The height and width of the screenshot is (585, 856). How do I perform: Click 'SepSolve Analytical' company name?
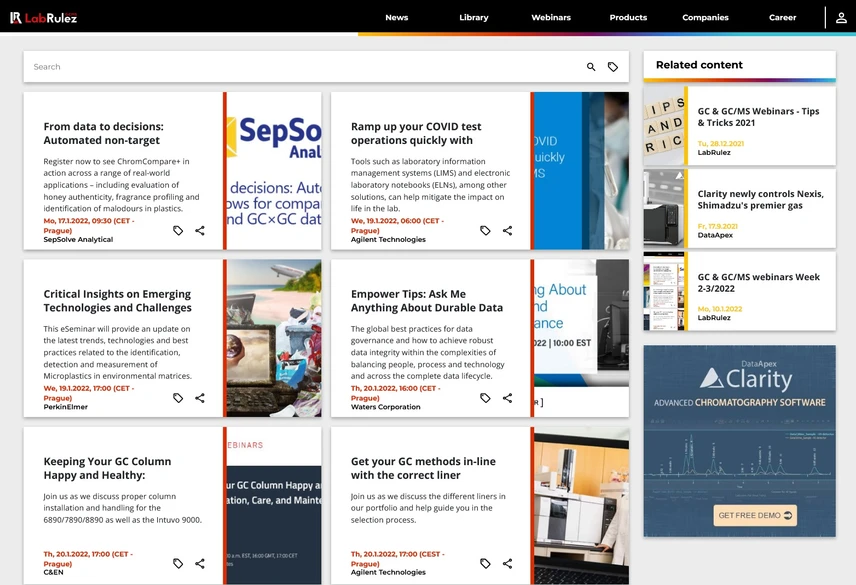tap(78, 240)
